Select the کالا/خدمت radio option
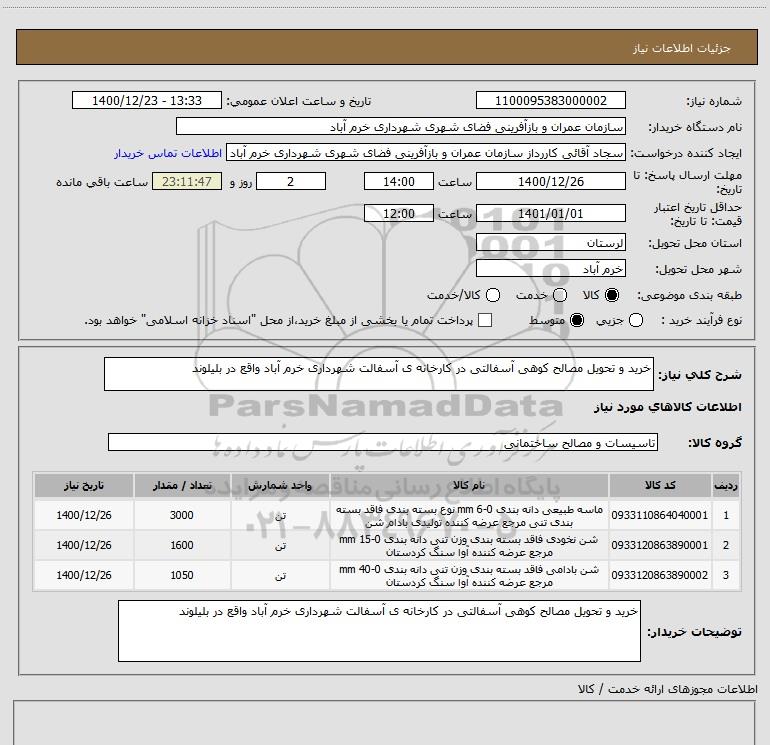 coord(493,295)
